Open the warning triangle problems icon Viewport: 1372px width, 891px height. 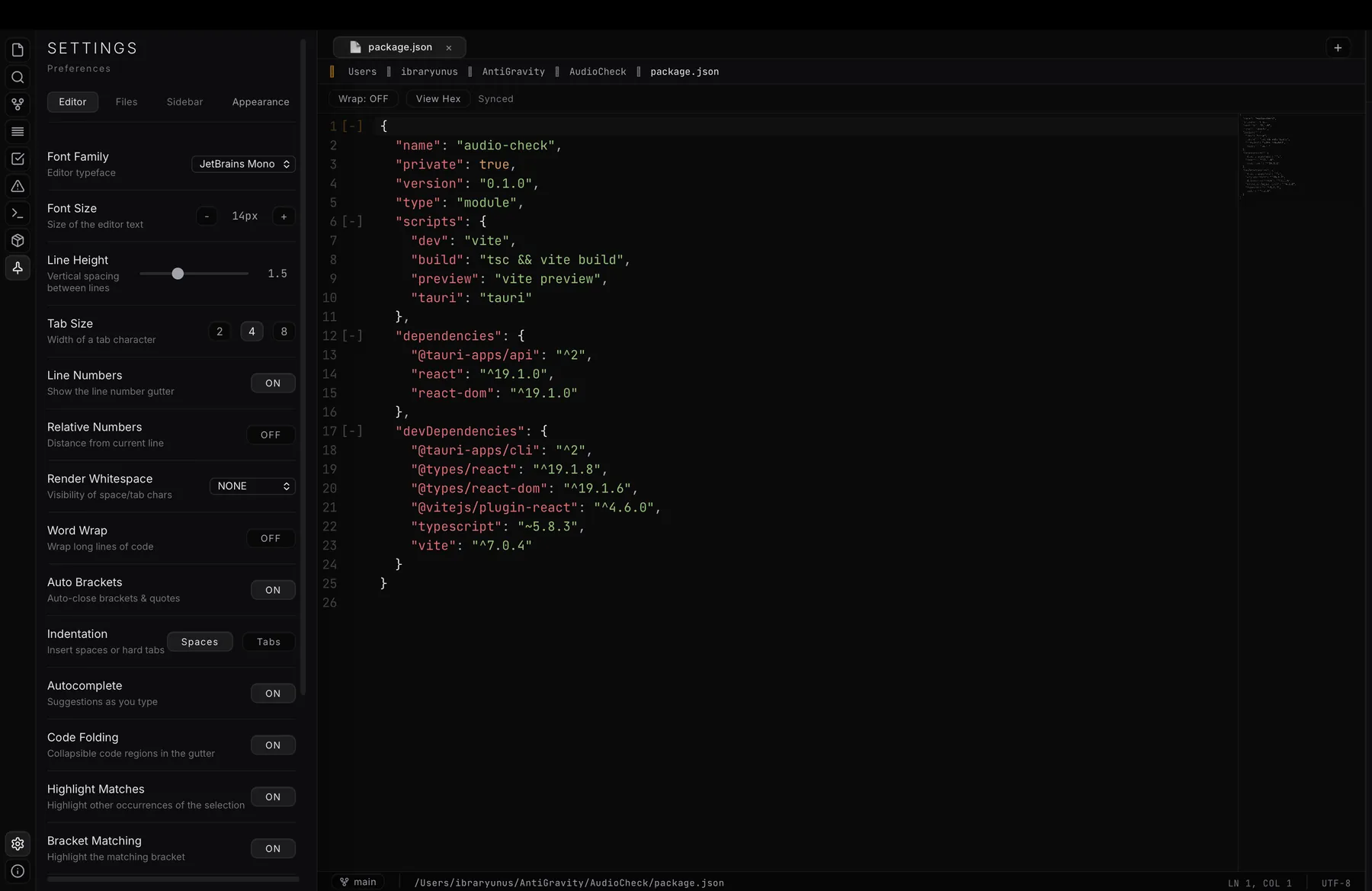point(18,186)
